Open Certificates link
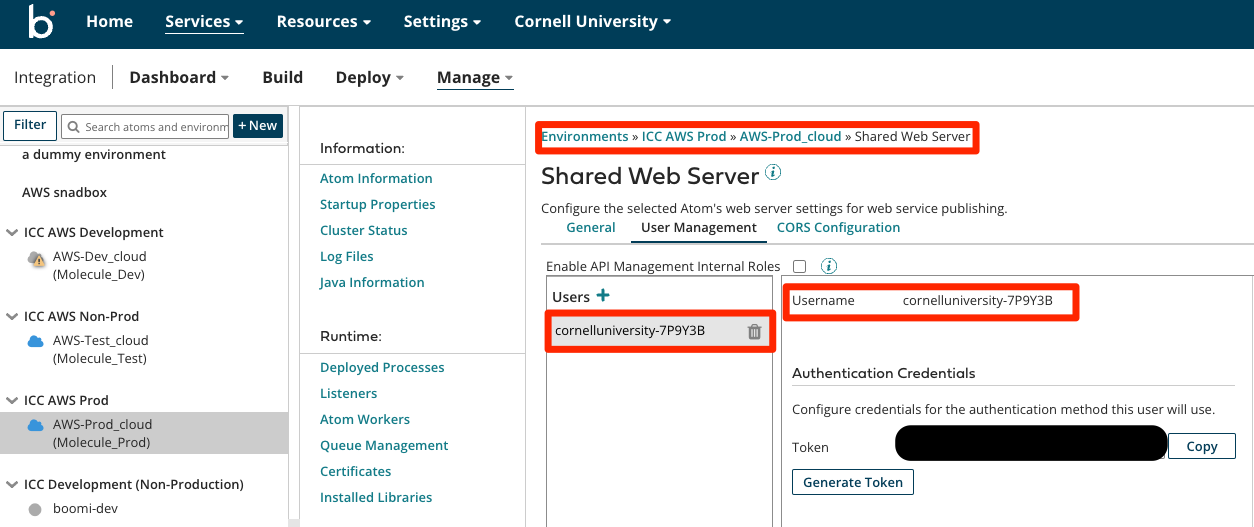 (x=356, y=471)
